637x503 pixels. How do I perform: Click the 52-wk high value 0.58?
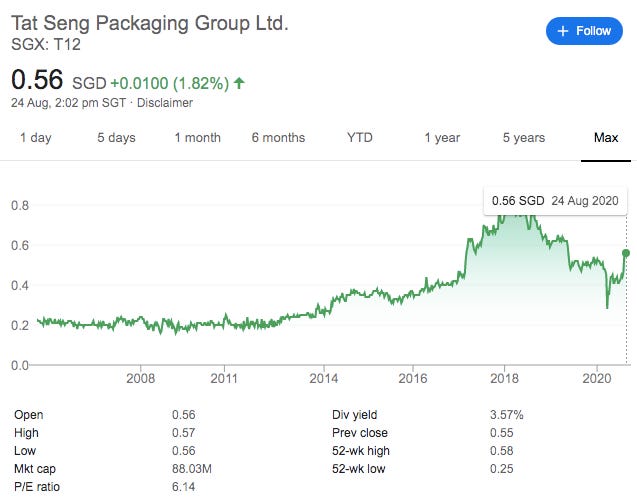[x=502, y=451]
